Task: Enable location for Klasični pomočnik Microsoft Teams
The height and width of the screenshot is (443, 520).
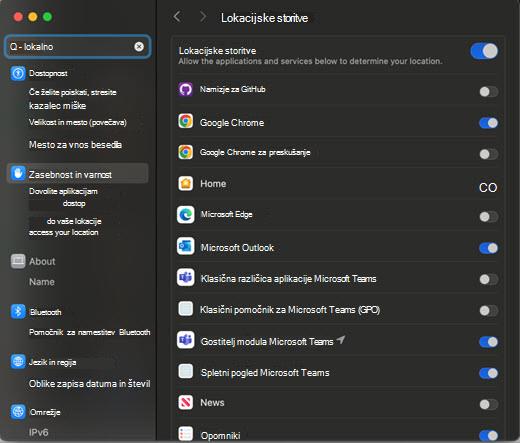Action: click(x=489, y=311)
